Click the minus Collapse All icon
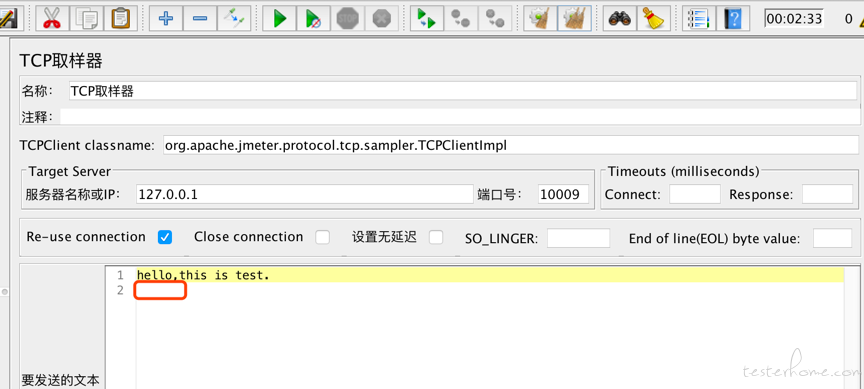 click(199, 18)
